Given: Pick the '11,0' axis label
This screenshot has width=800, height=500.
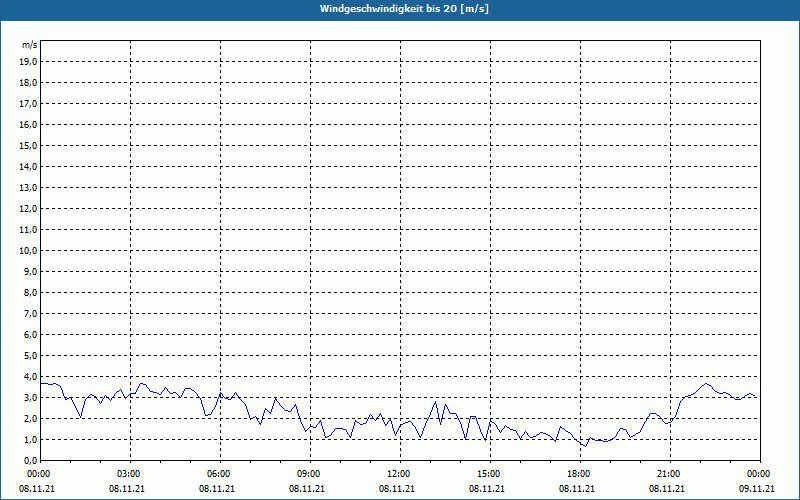Looking at the screenshot, I should point(28,230).
